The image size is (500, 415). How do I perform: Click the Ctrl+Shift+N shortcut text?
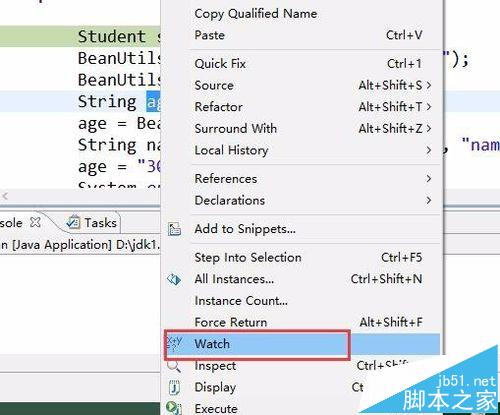click(x=386, y=279)
